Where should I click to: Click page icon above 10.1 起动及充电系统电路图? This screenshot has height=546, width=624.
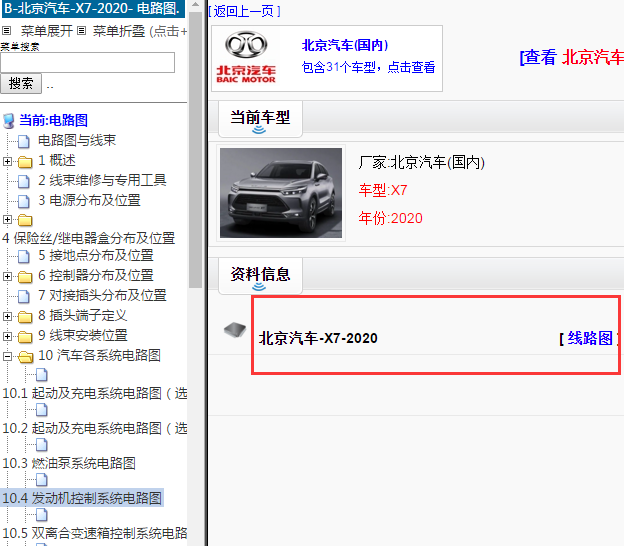[41, 374]
